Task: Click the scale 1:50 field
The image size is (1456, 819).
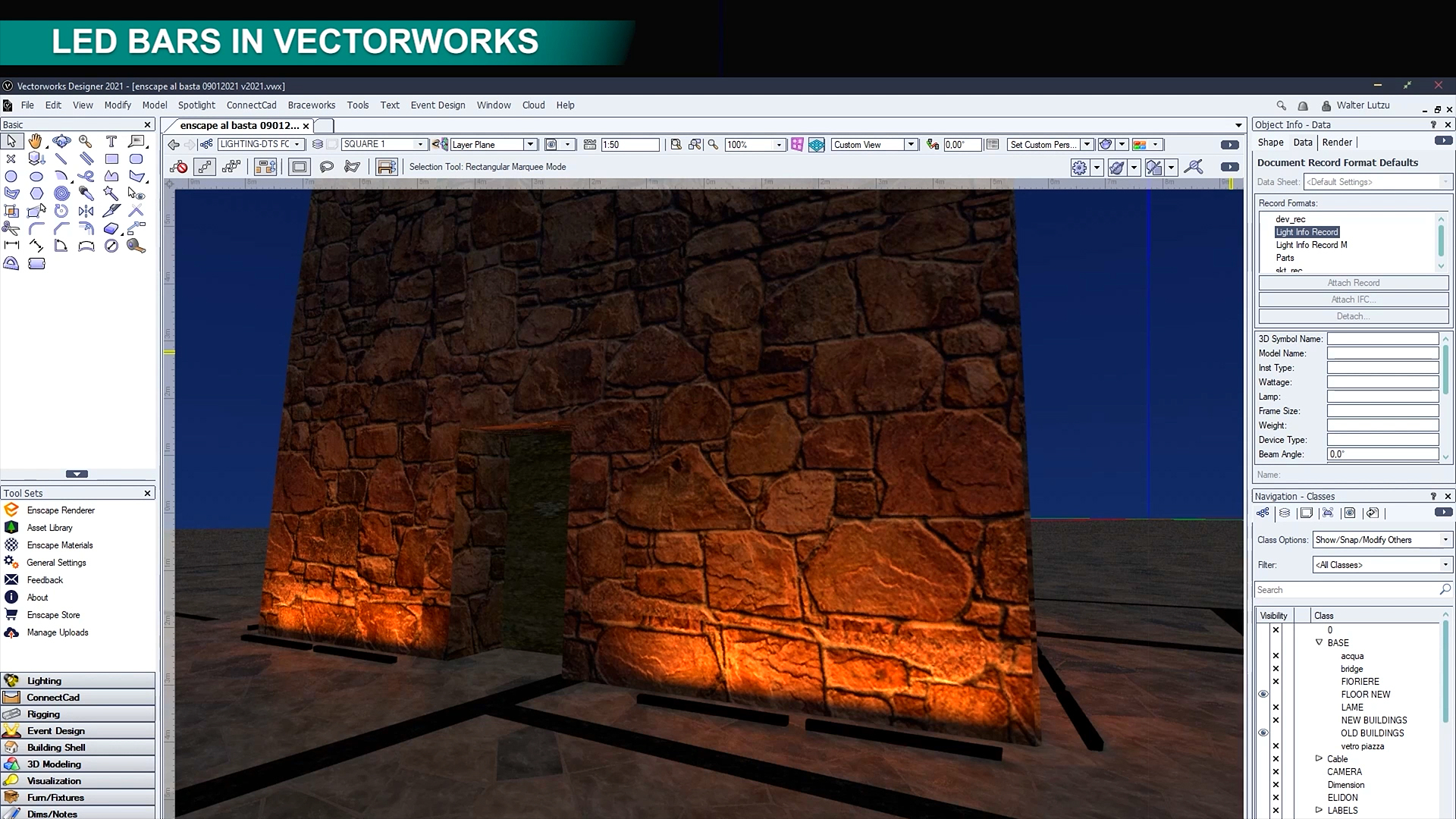Action: [629, 144]
